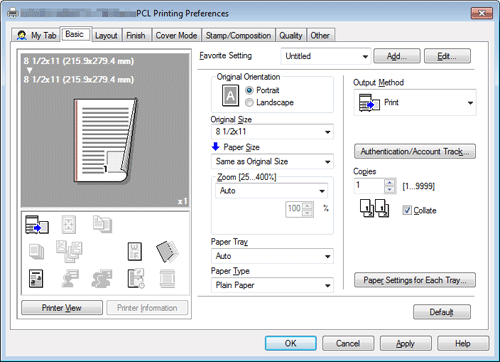The height and width of the screenshot is (362, 500).
Task: Click the Authentication/Account Track button
Action: tap(415, 152)
